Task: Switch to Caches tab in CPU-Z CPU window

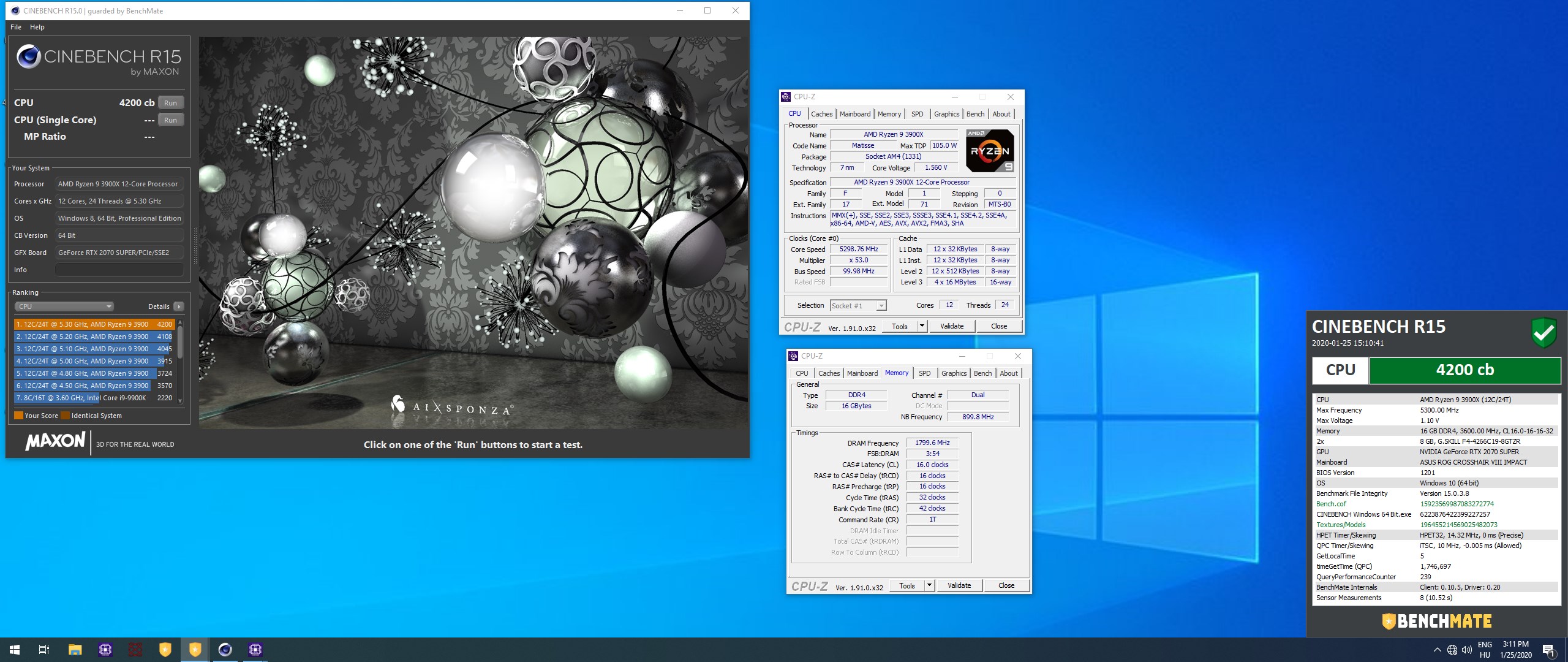Action: coord(821,114)
